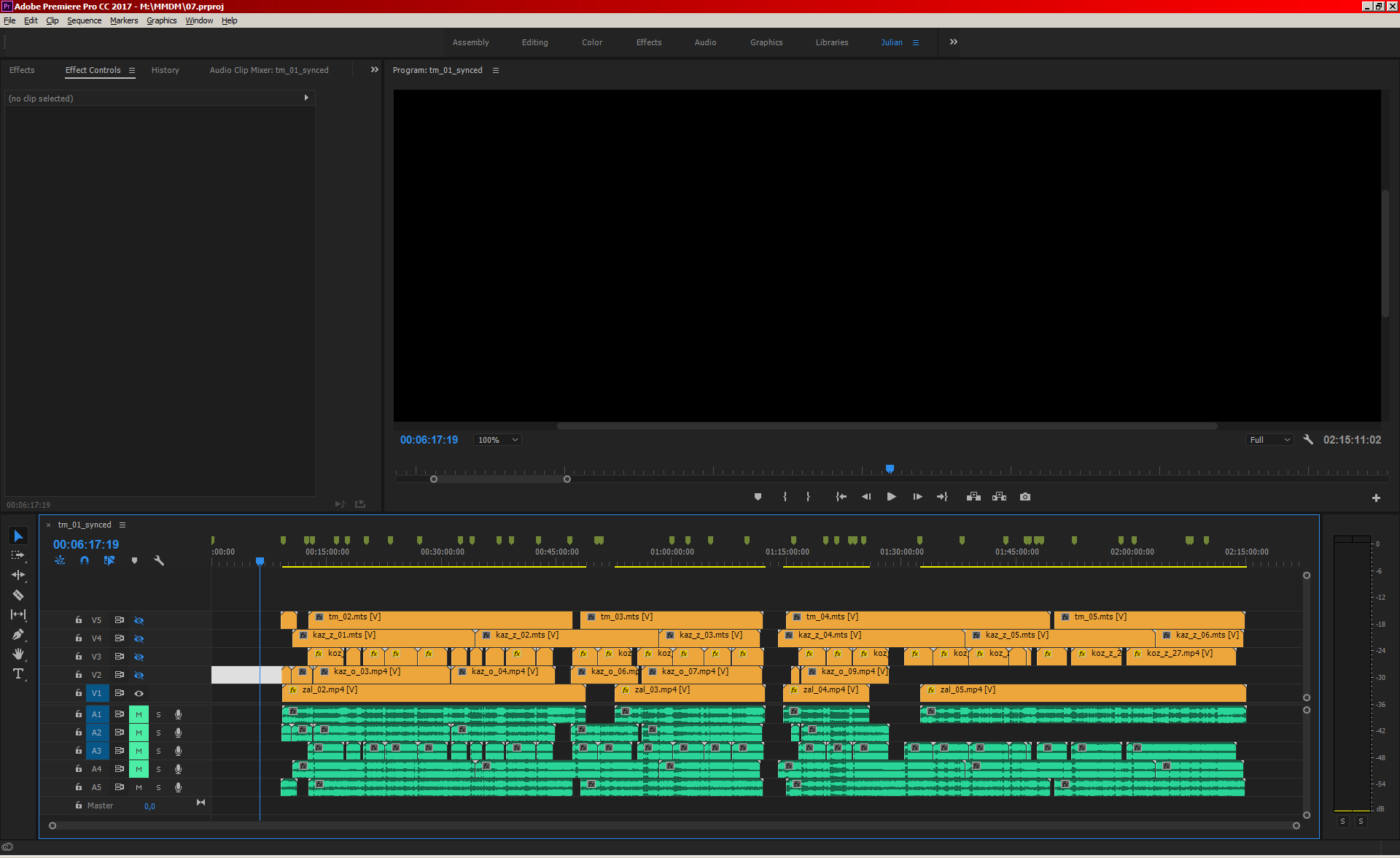
Task: Toggle Snap in the timeline
Action: click(85, 560)
